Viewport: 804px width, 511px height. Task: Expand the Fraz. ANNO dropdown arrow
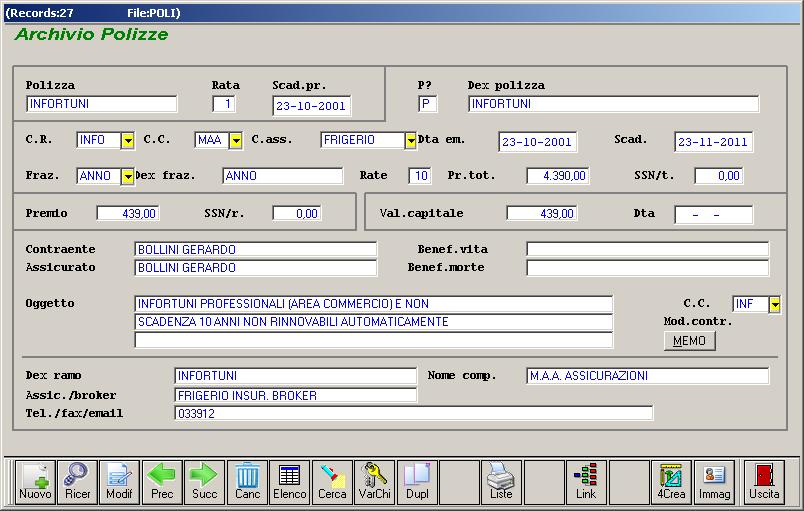(128, 176)
